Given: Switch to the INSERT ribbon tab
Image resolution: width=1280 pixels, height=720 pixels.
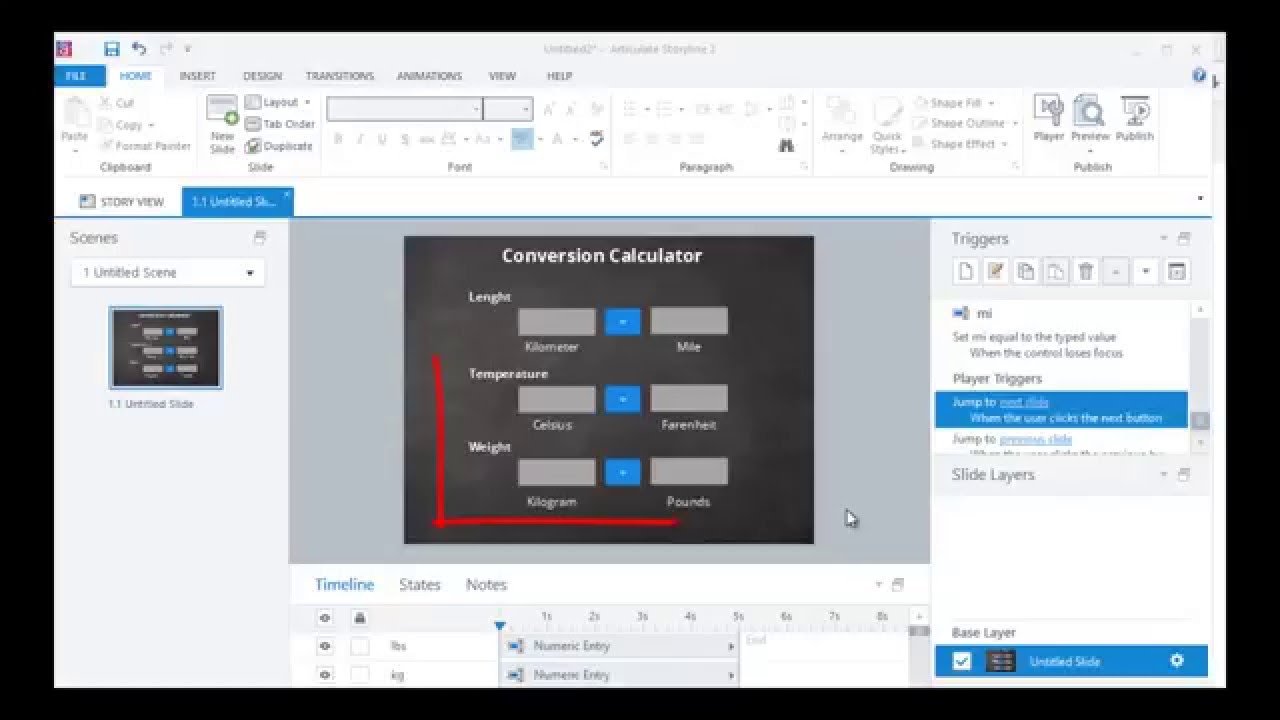Looking at the screenshot, I should point(197,76).
